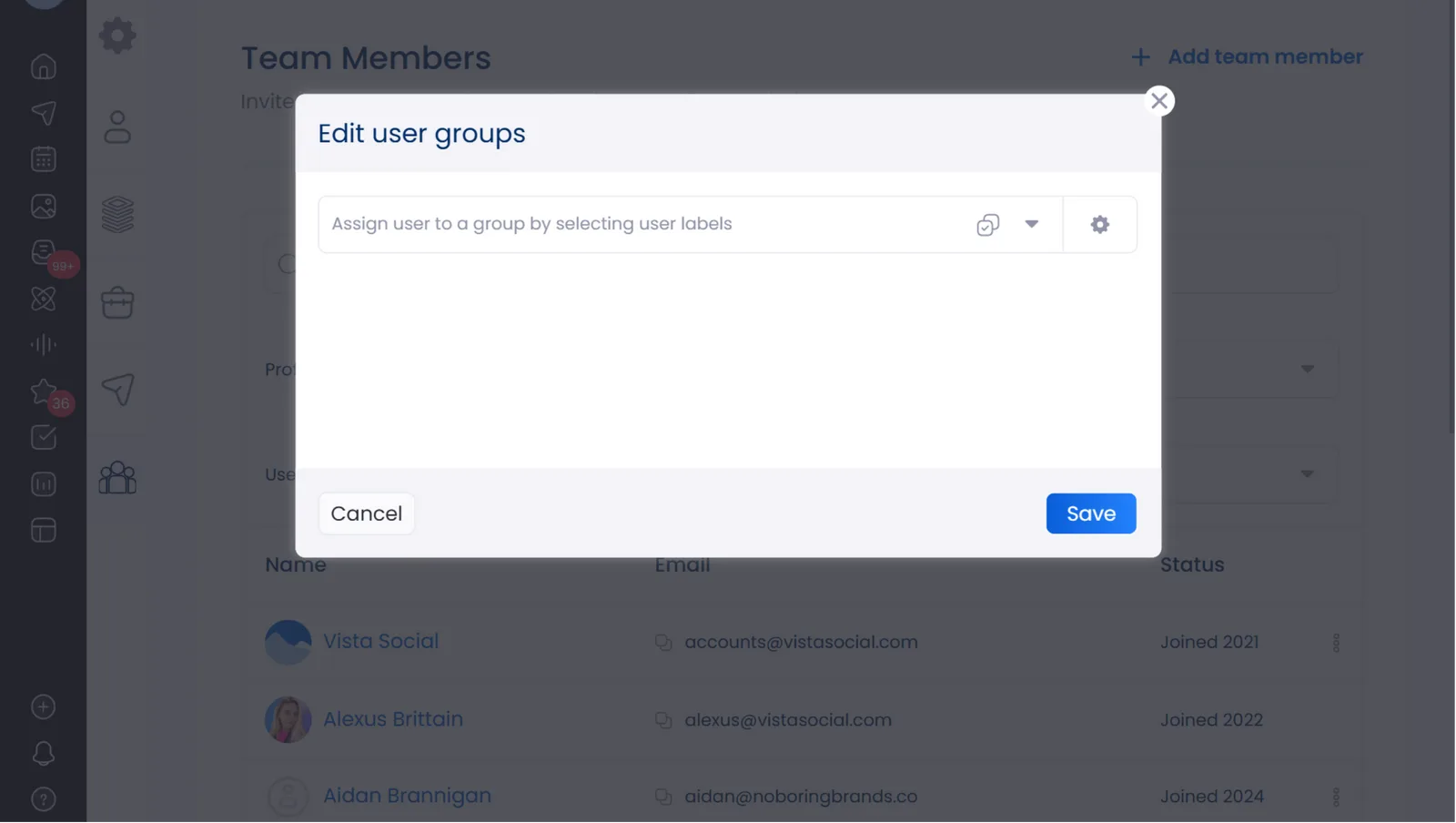
Task: Click the assign user group input field
Action: point(637,224)
